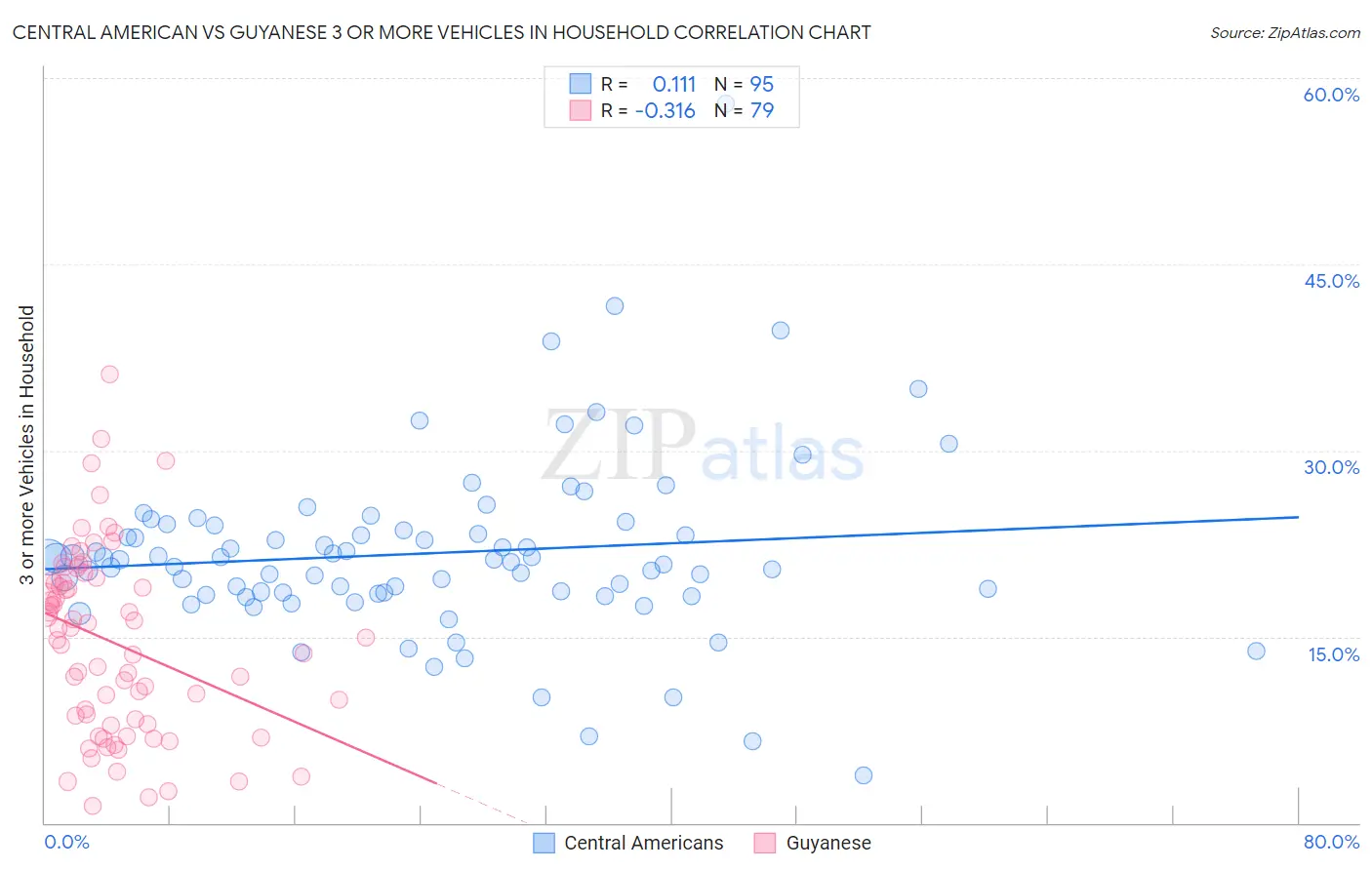Click the blue Central Americans legend swatch
Viewport: 1372px width, 870px height.
tap(544, 843)
